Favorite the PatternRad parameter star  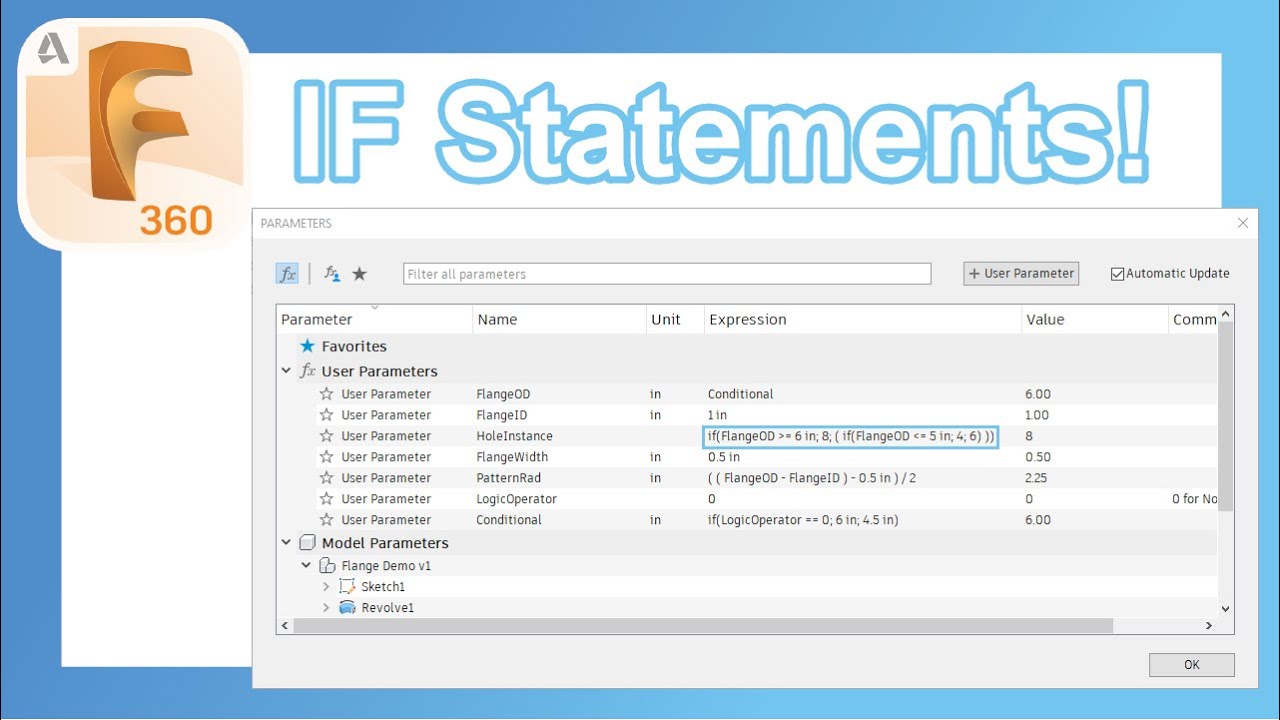(x=326, y=478)
